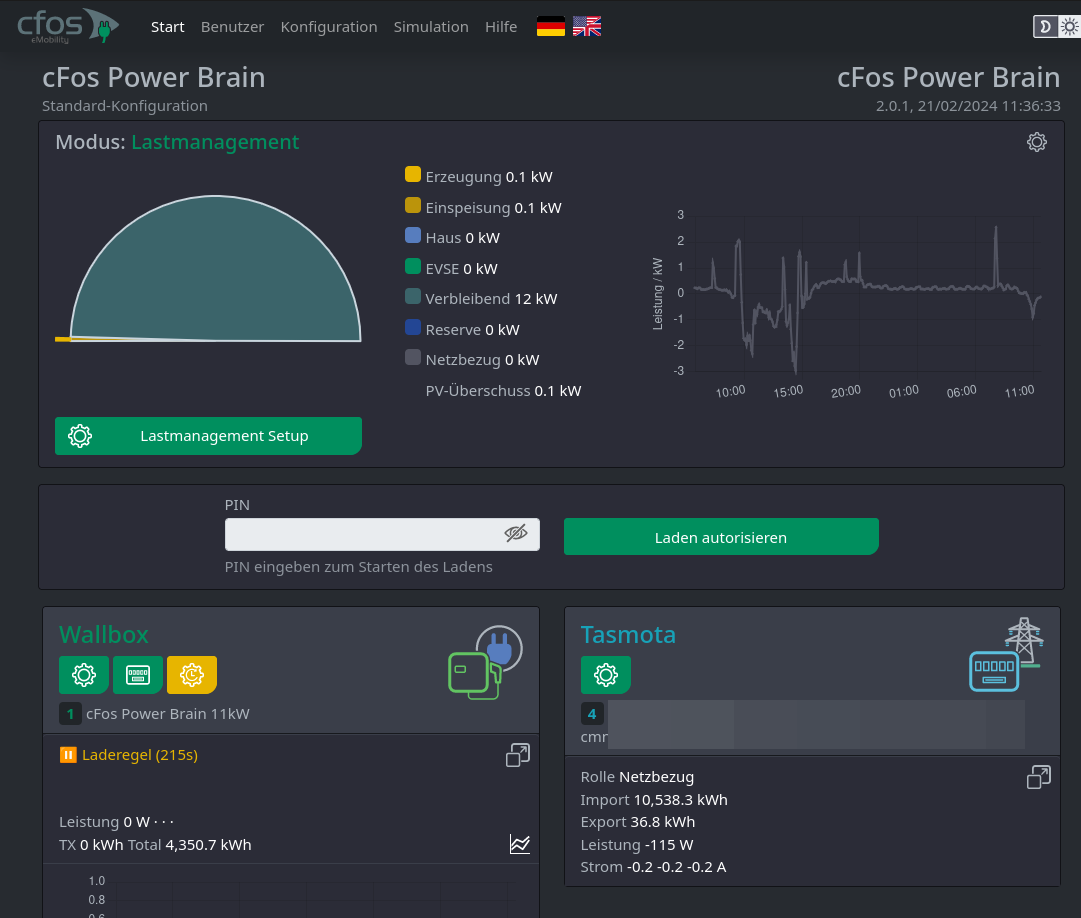Image resolution: width=1081 pixels, height=918 pixels.
Task: Open the Hilfe menu
Action: (x=501, y=27)
